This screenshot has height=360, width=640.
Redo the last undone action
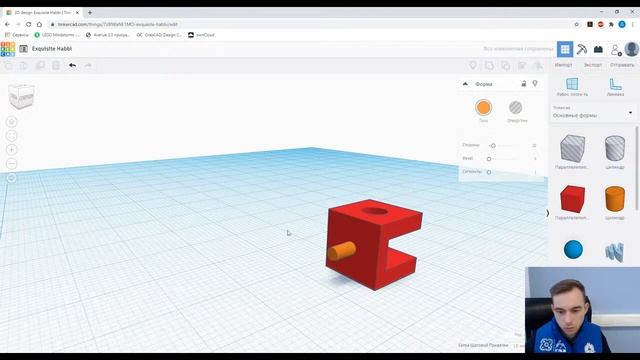pyautogui.click(x=88, y=65)
